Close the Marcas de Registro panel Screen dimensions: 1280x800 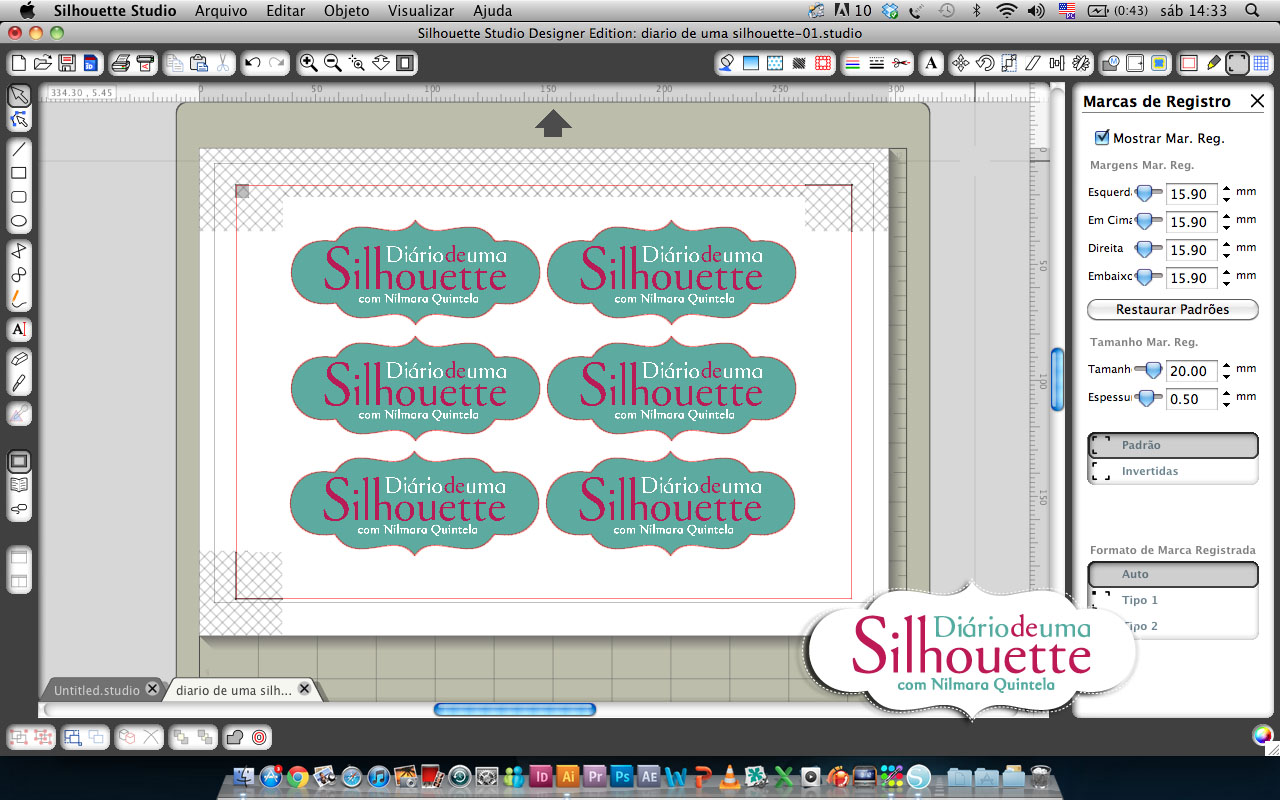point(1257,101)
